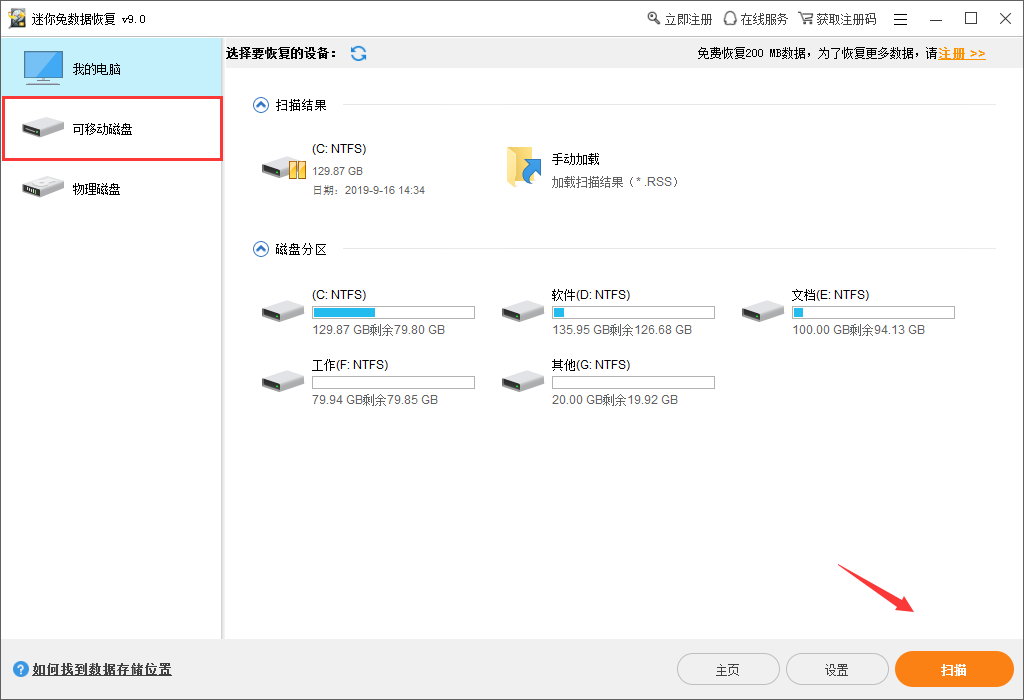Select the 其他(G: NTFS) drive icon
1024x700 pixels.
(x=522, y=381)
